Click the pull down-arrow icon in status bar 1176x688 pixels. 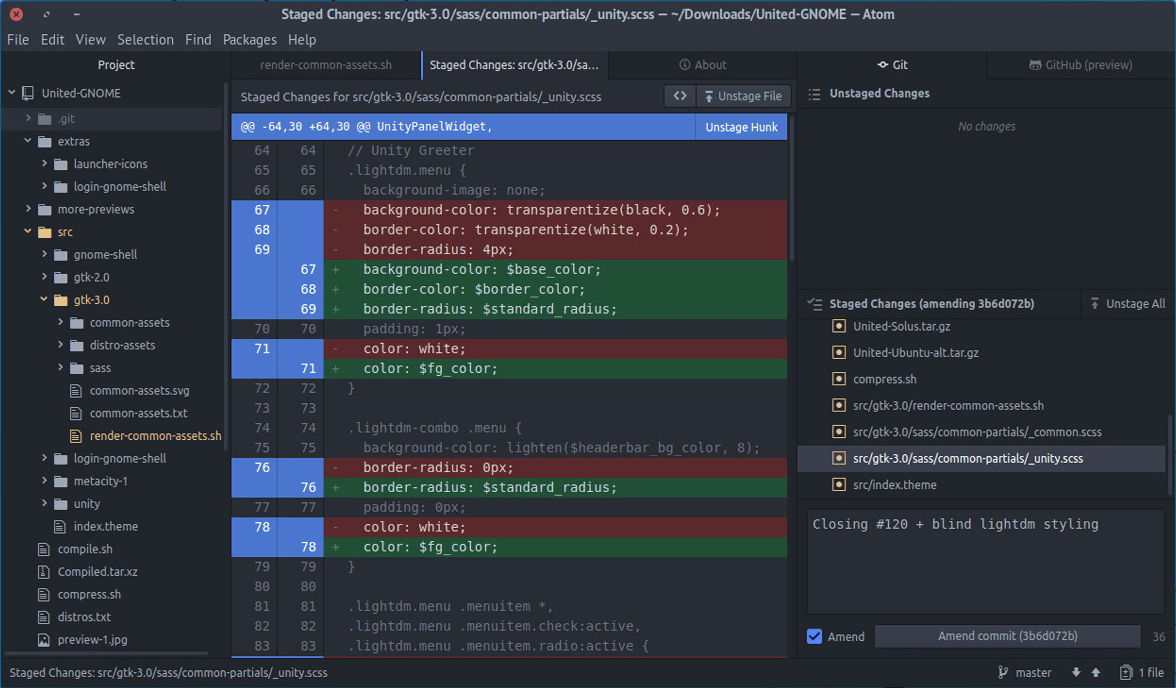(x=1076, y=672)
